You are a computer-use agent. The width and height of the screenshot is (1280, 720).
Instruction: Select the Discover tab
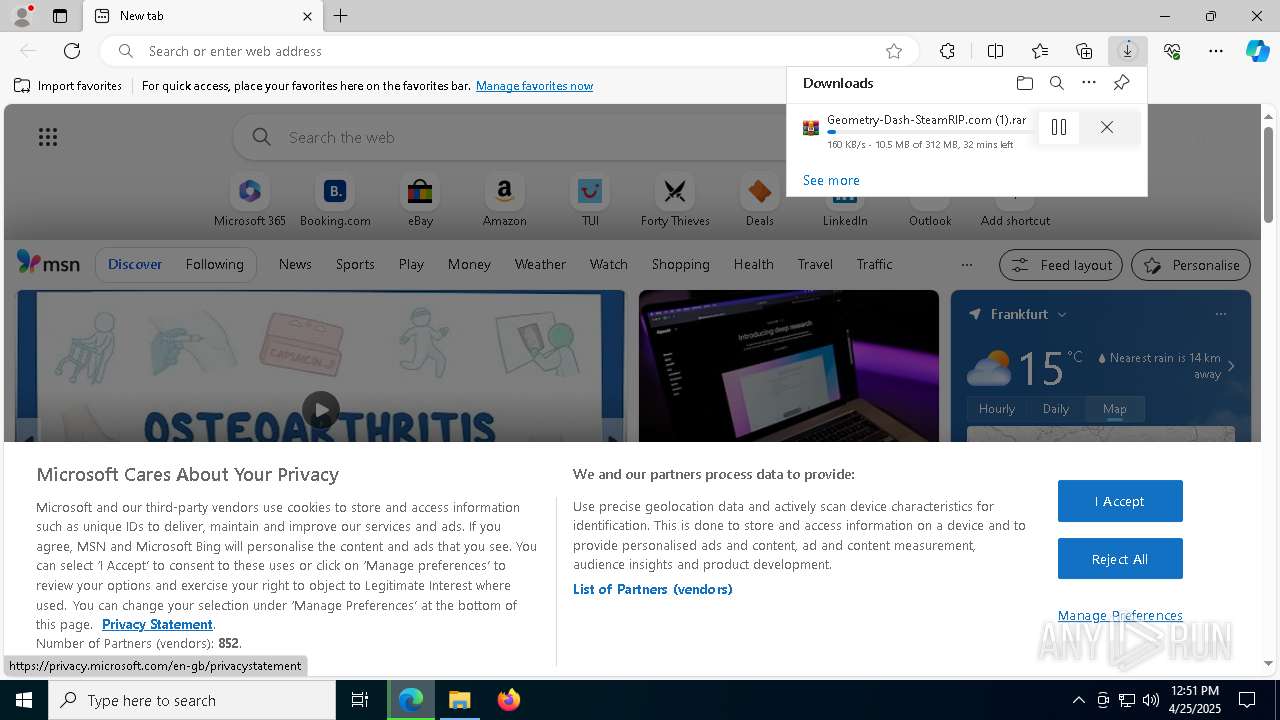pos(135,264)
